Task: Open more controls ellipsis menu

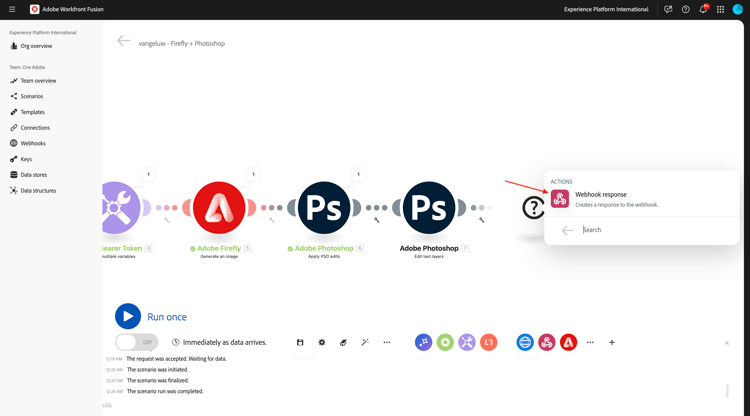Action: (387, 342)
